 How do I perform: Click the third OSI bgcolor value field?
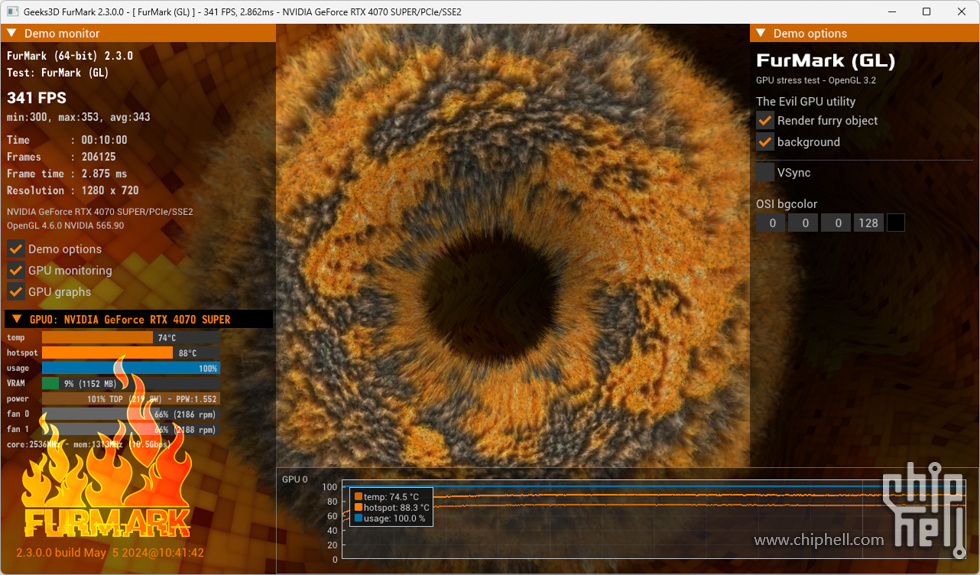click(x=837, y=223)
